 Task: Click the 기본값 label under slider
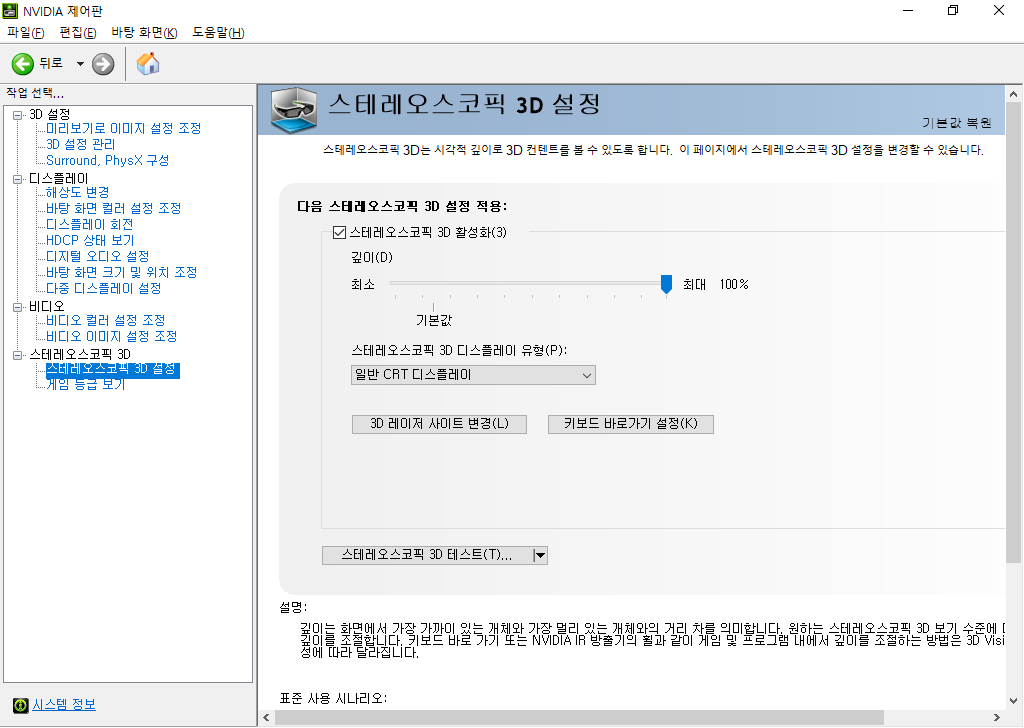(x=434, y=321)
